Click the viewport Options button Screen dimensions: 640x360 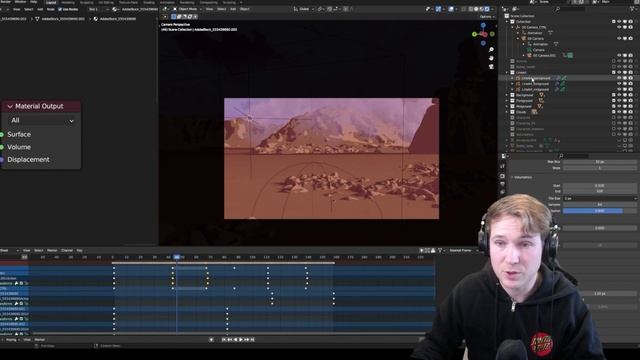coord(487,17)
